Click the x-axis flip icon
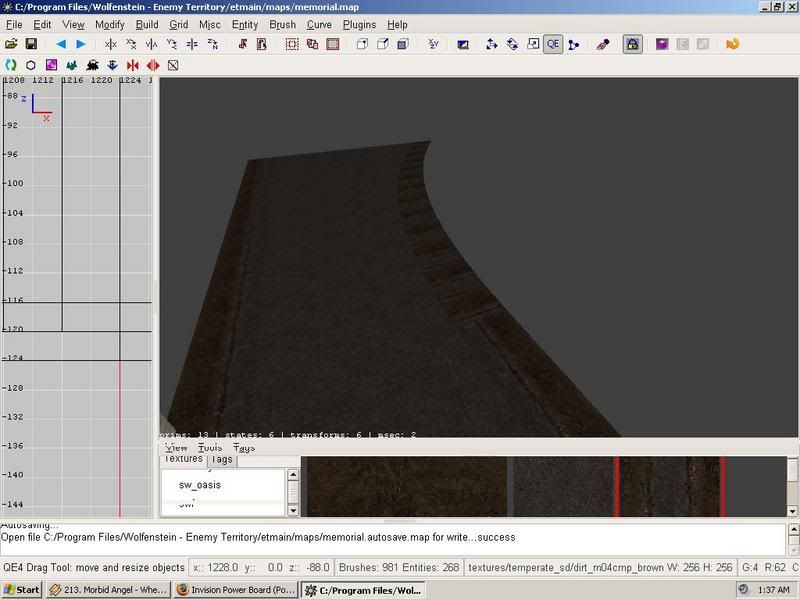Screen dimensions: 800x600 tap(111, 44)
